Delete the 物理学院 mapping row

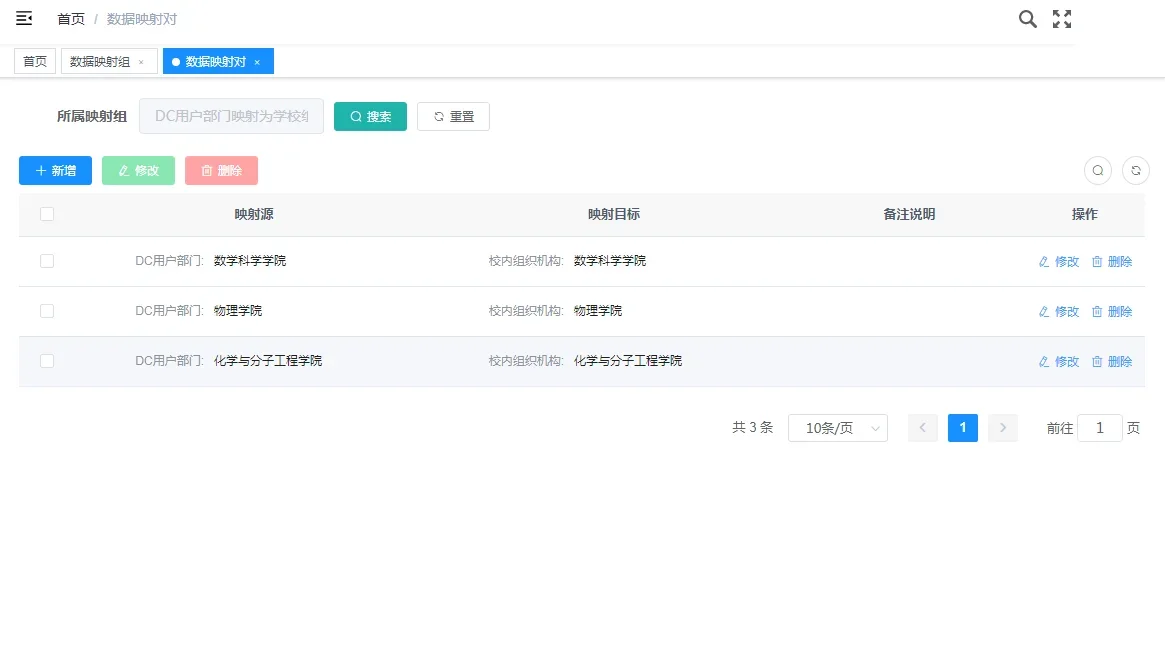coord(1112,311)
